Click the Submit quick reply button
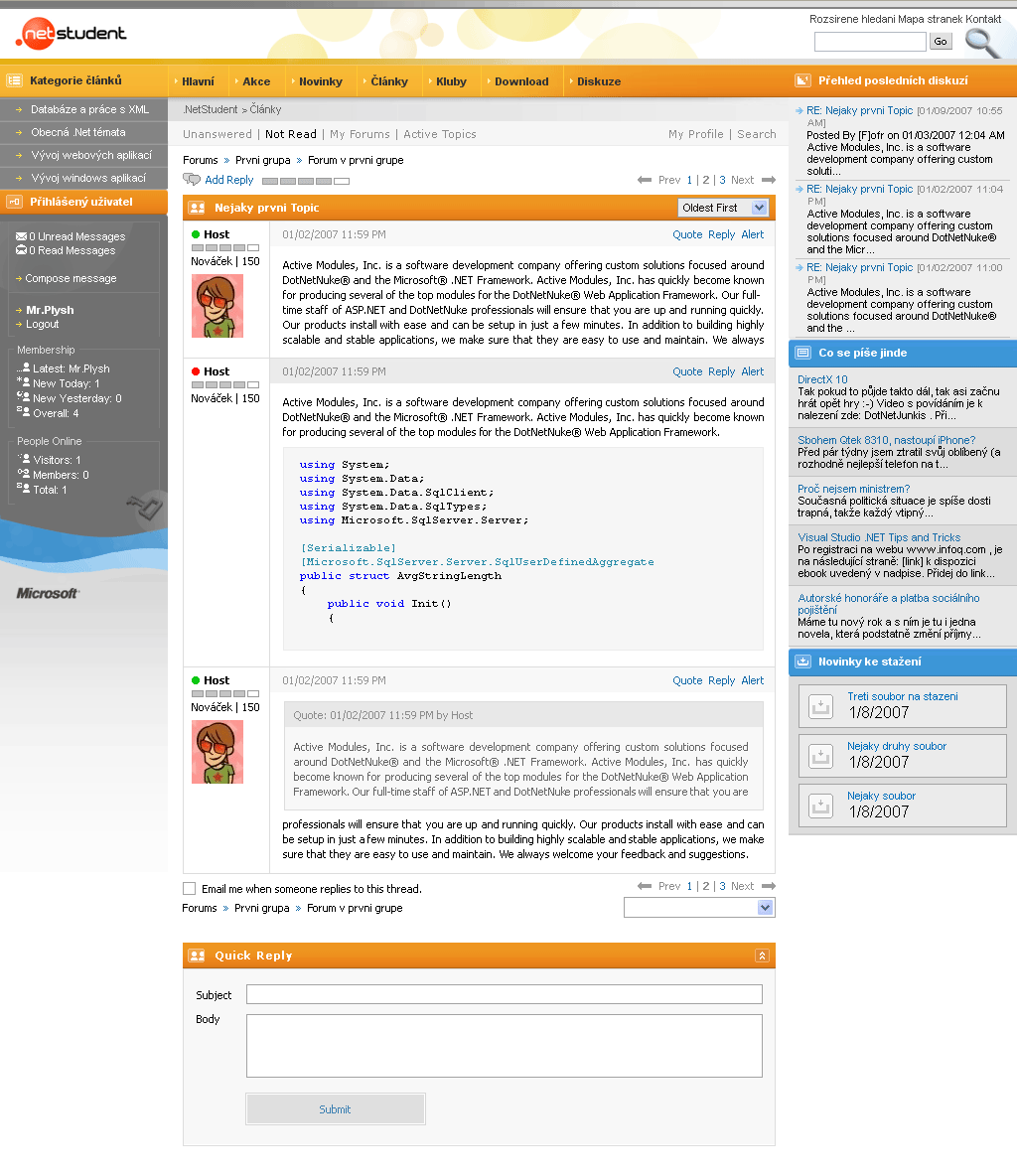This screenshot has height=1176, width=1017. click(336, 1109)
